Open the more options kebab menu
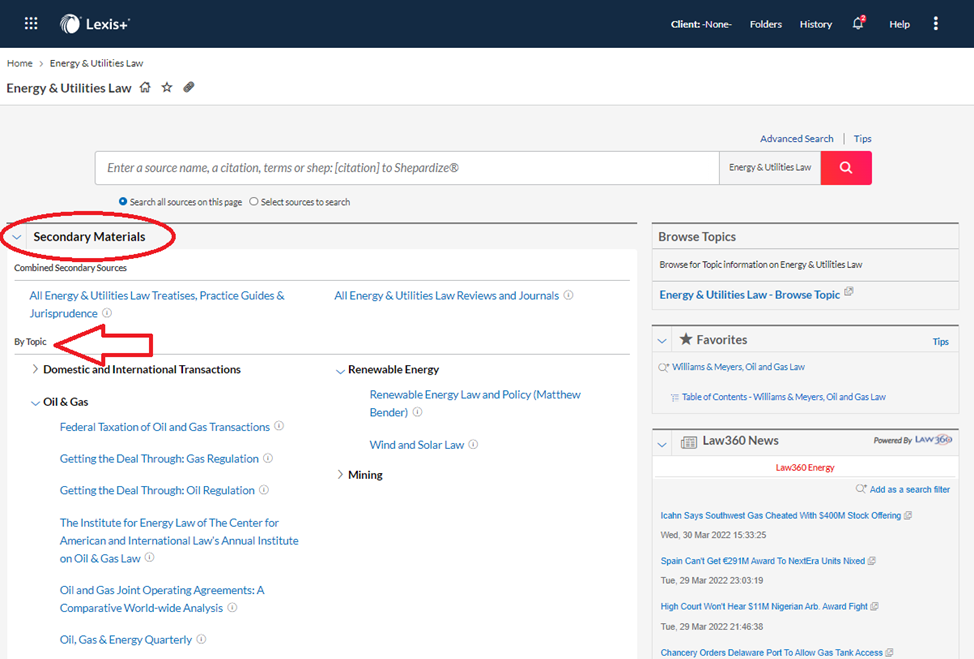Image resolution: width=974 pixels, height=659 pixels. click(x=935, y=24)
